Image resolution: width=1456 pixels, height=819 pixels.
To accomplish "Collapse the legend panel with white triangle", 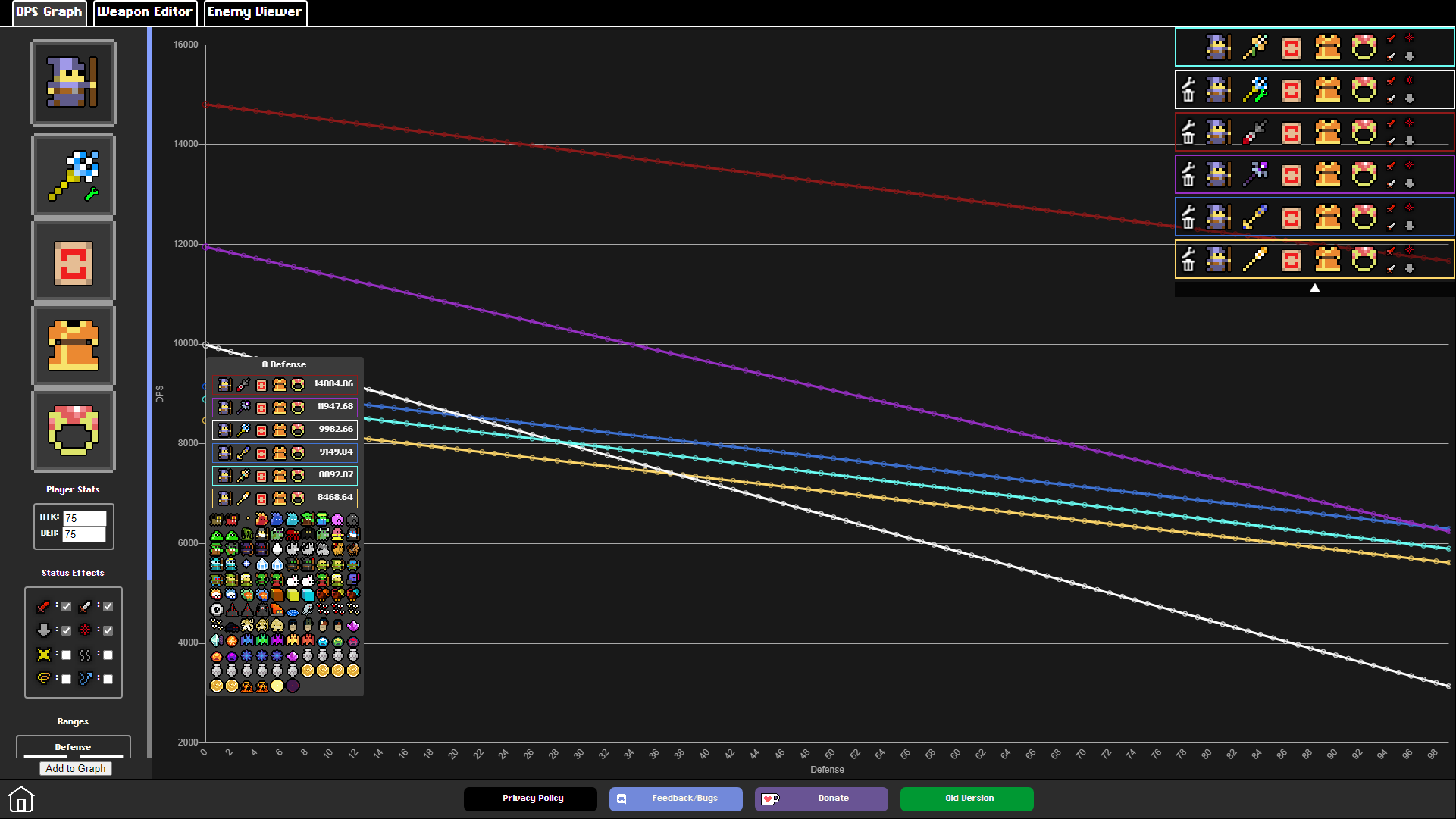I will coord(1314,288).
